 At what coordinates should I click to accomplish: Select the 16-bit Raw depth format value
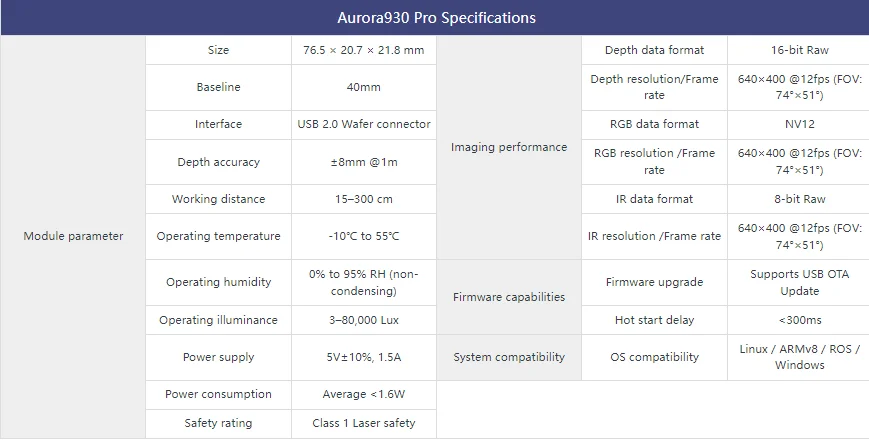(x=799, y=50)
